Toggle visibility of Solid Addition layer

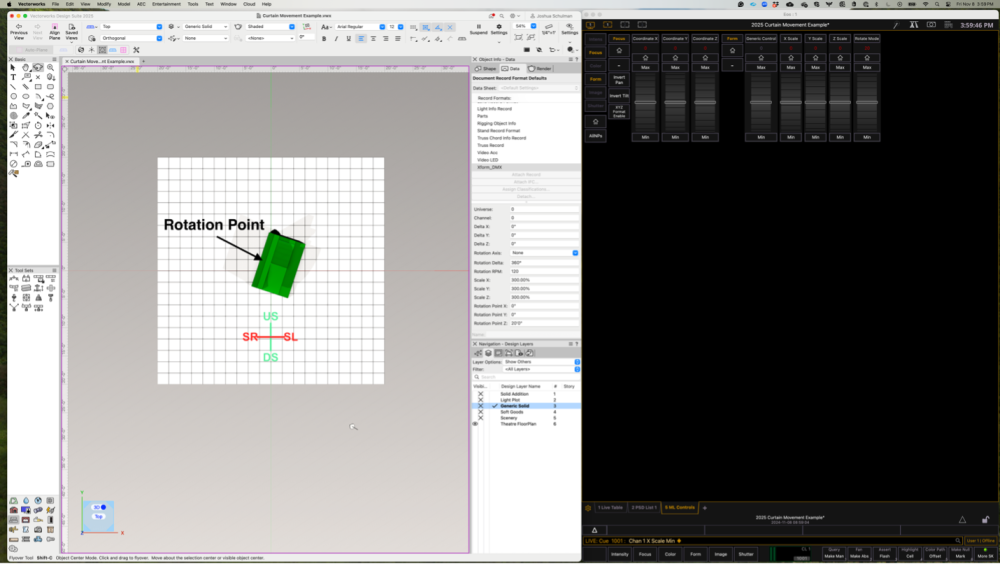479,394
